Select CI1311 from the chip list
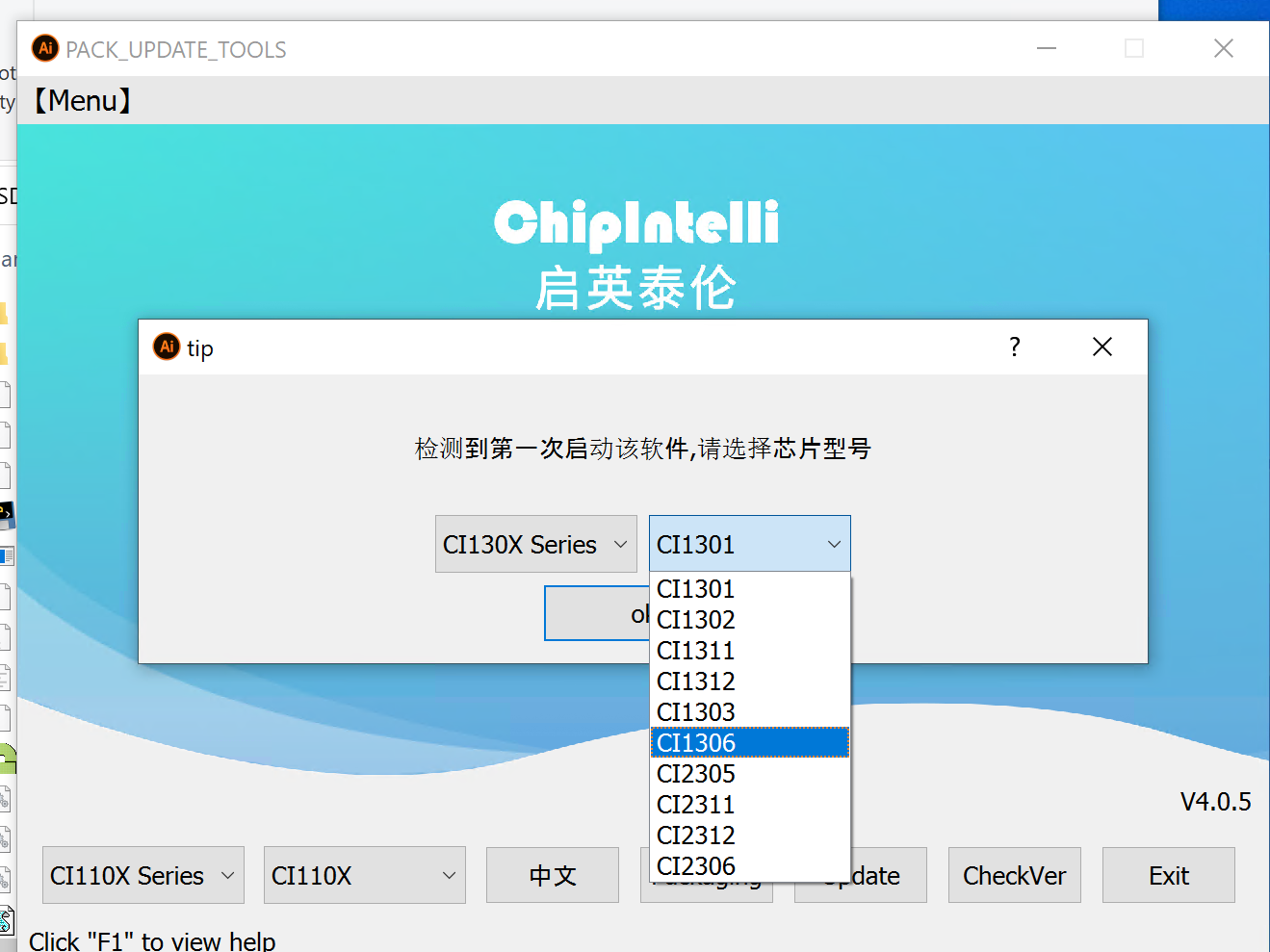Image resolution: width=1270 pixels, height=952 pixels. point(695,650)
